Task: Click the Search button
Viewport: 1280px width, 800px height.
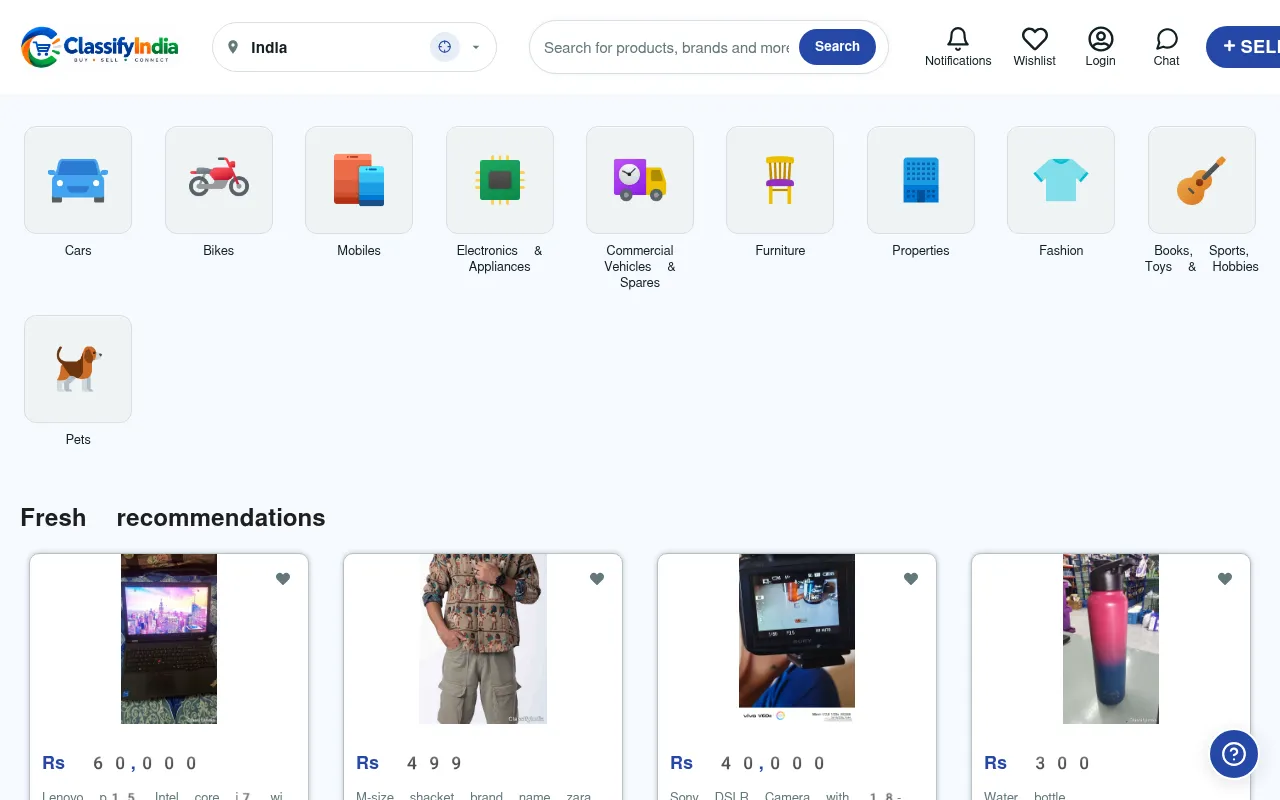Action: click(x=837, y=47)
